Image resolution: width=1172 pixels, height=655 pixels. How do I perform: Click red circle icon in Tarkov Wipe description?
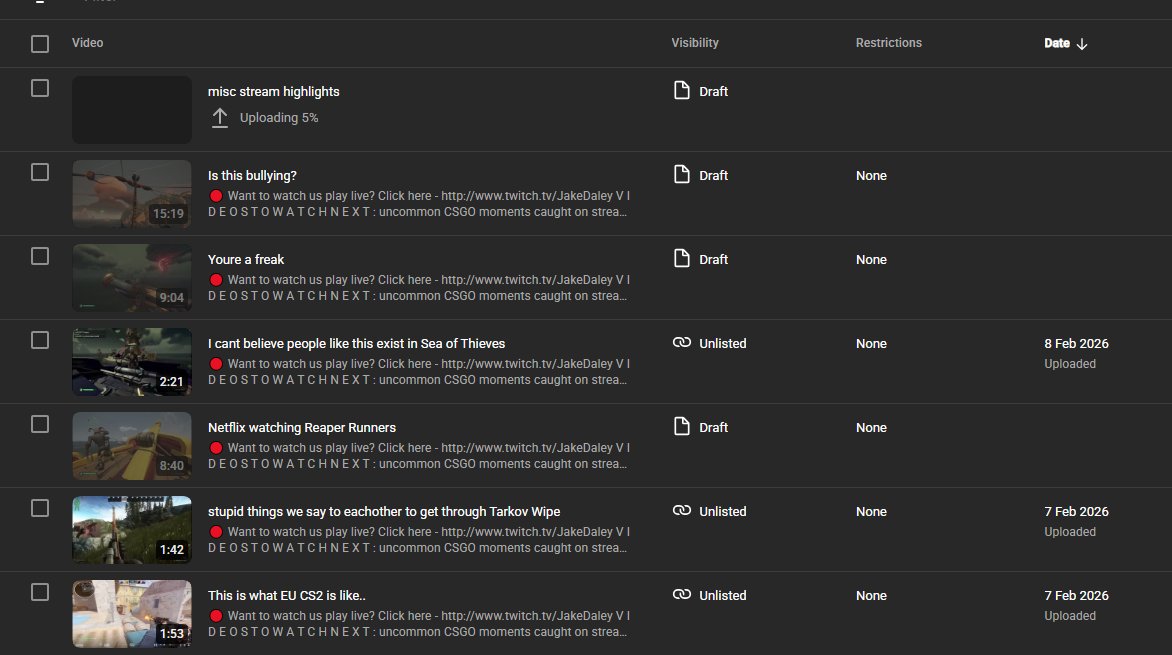(x=216, y=532)
